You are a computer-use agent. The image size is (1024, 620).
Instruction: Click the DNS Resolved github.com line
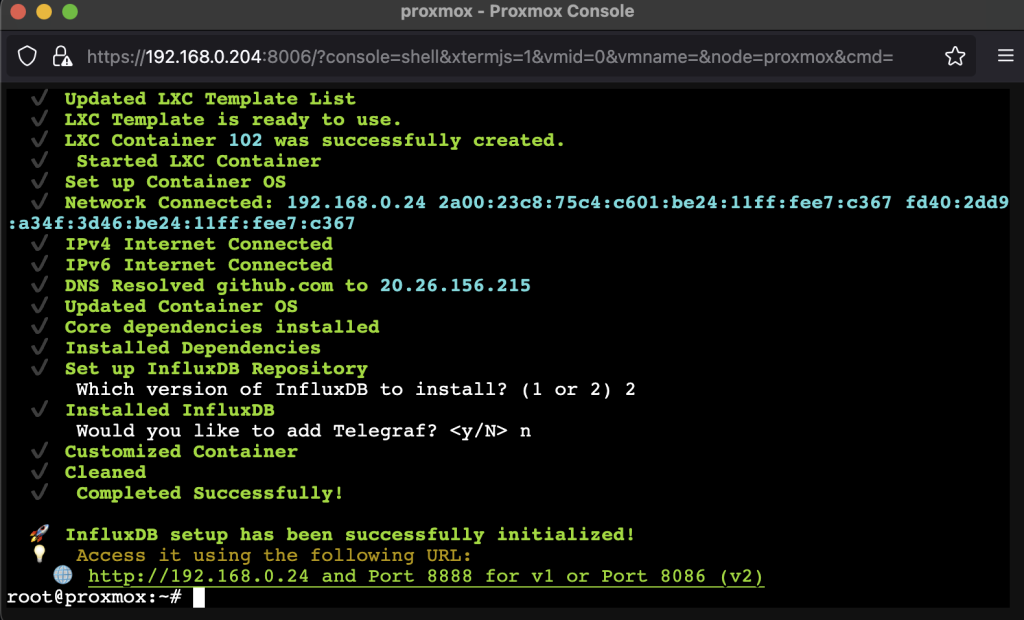click(x=296, y=285)
